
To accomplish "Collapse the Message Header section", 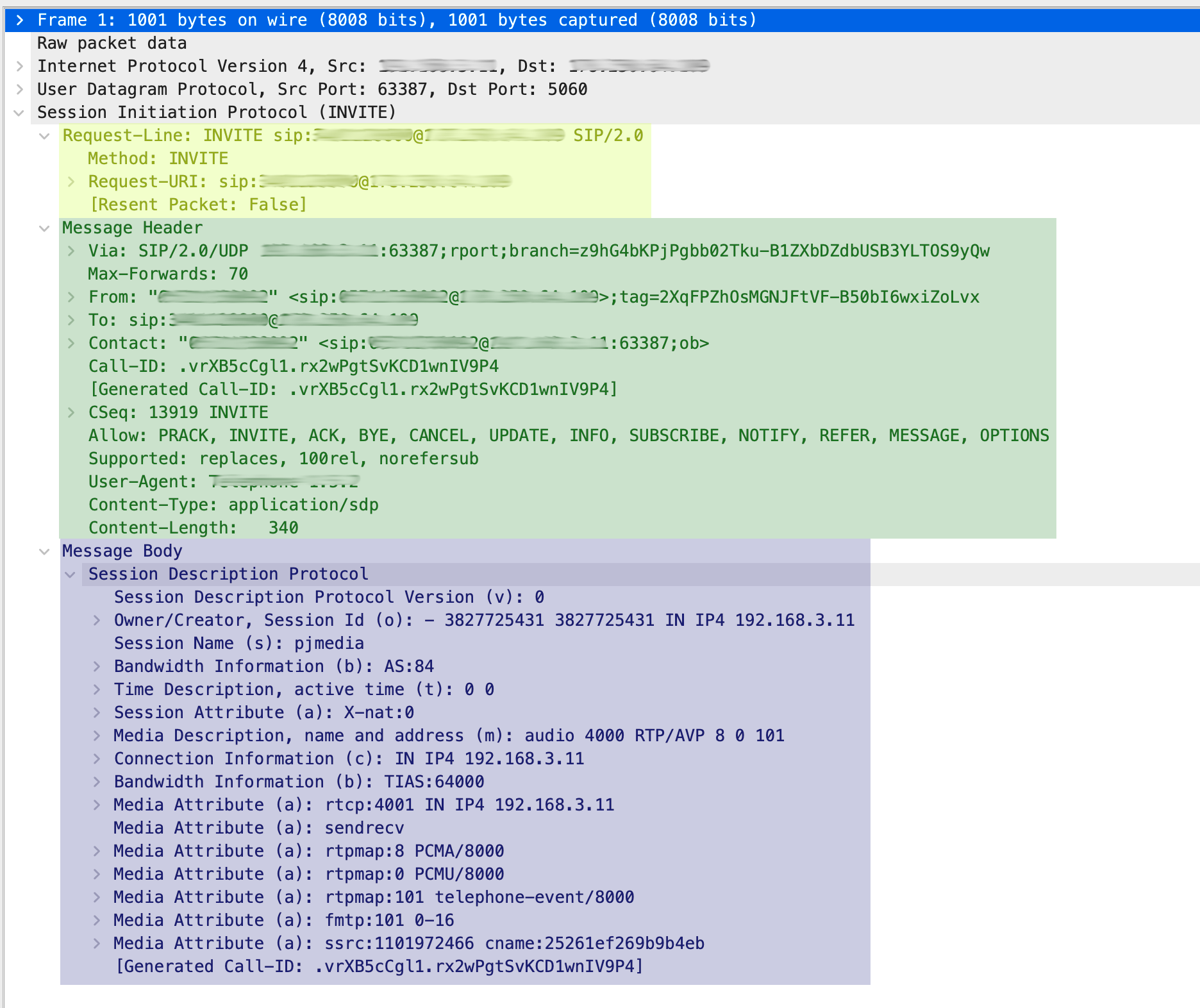I will click(x=44, y=228).
